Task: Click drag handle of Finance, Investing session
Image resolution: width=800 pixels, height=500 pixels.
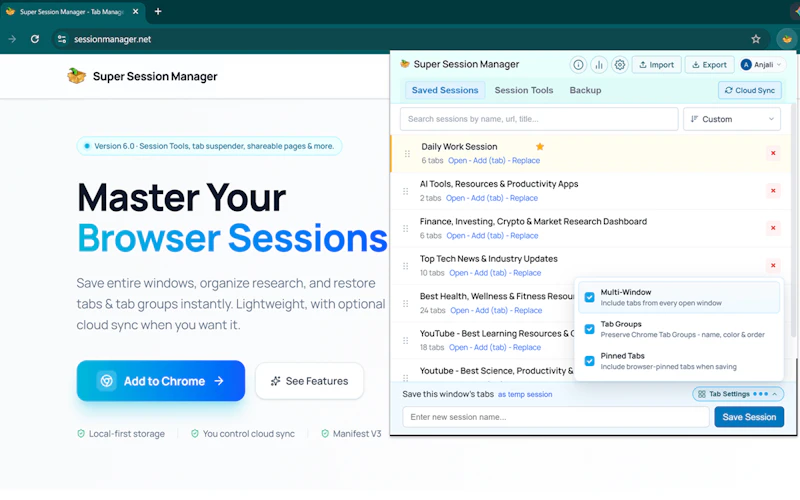Action: pyautogui.click(x=406, y=229)
